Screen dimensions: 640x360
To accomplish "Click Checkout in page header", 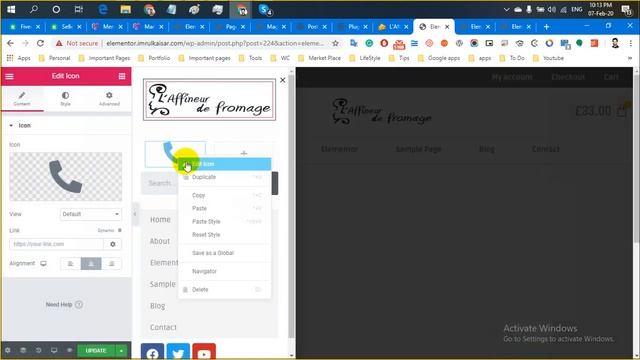I will click(568, 77).
